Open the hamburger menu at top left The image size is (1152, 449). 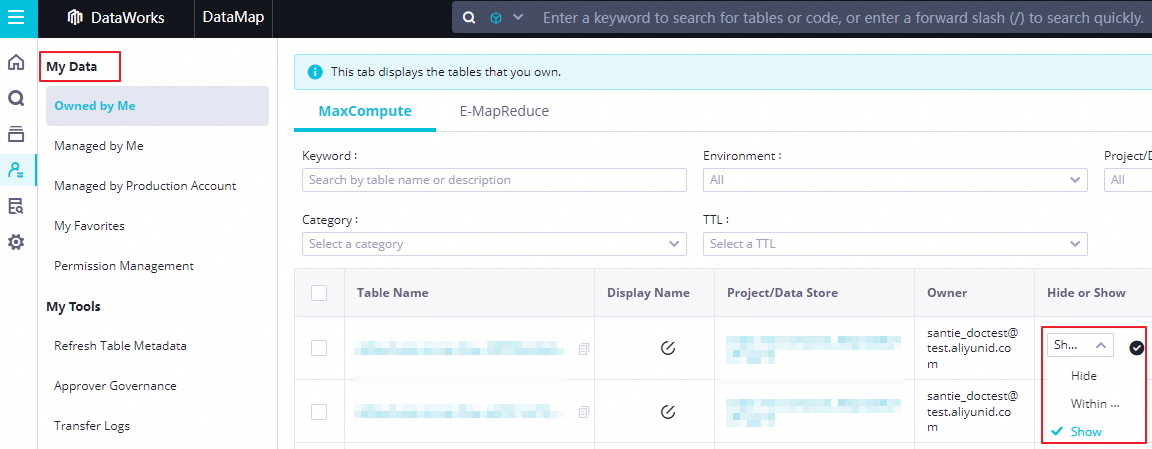tap(15, 18)
